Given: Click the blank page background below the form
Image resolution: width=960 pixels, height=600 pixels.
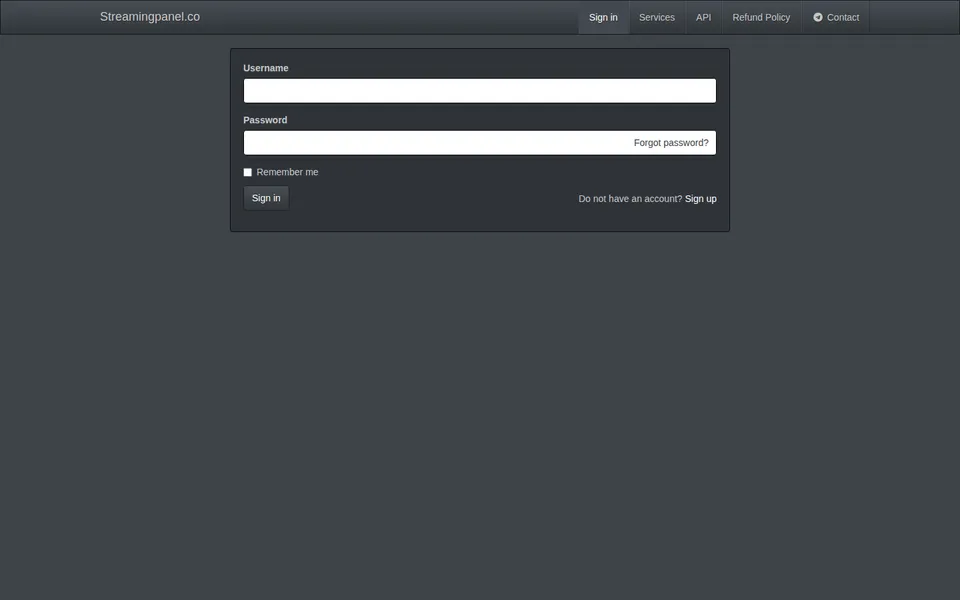Looking at the screenshot, I should (x=480, y=416).
